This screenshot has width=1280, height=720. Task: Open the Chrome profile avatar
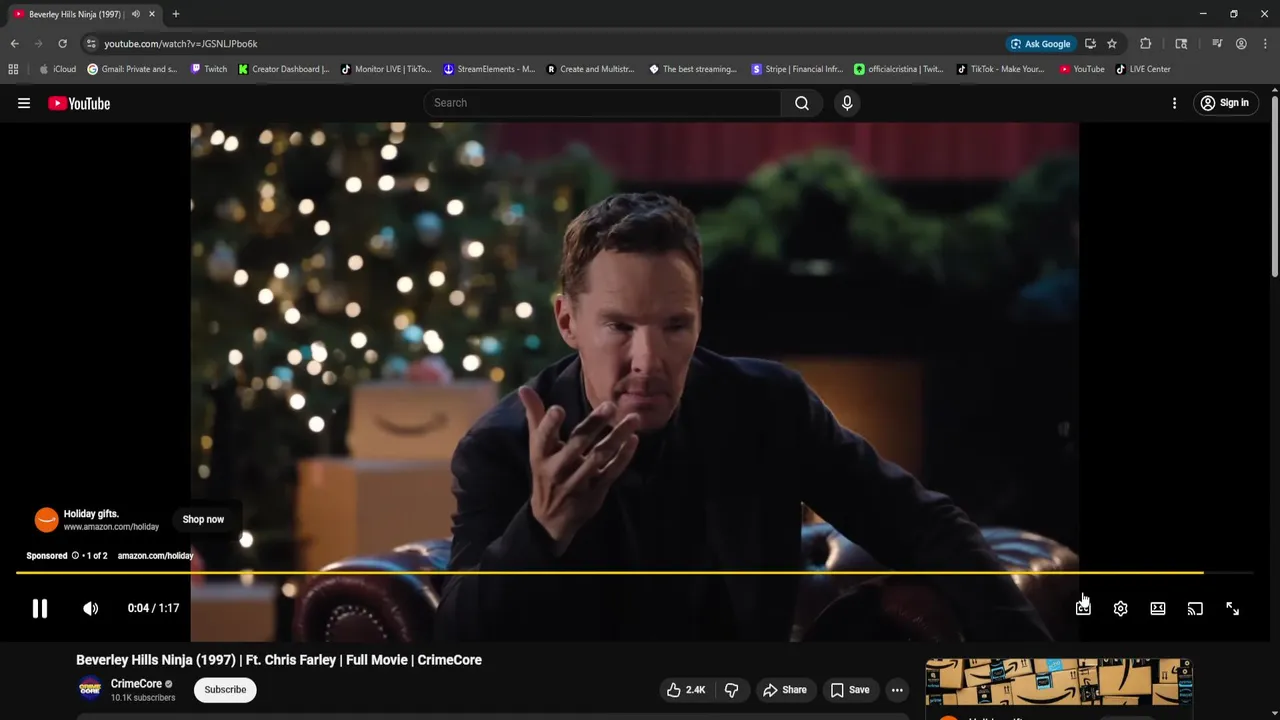coord(1241,44)
